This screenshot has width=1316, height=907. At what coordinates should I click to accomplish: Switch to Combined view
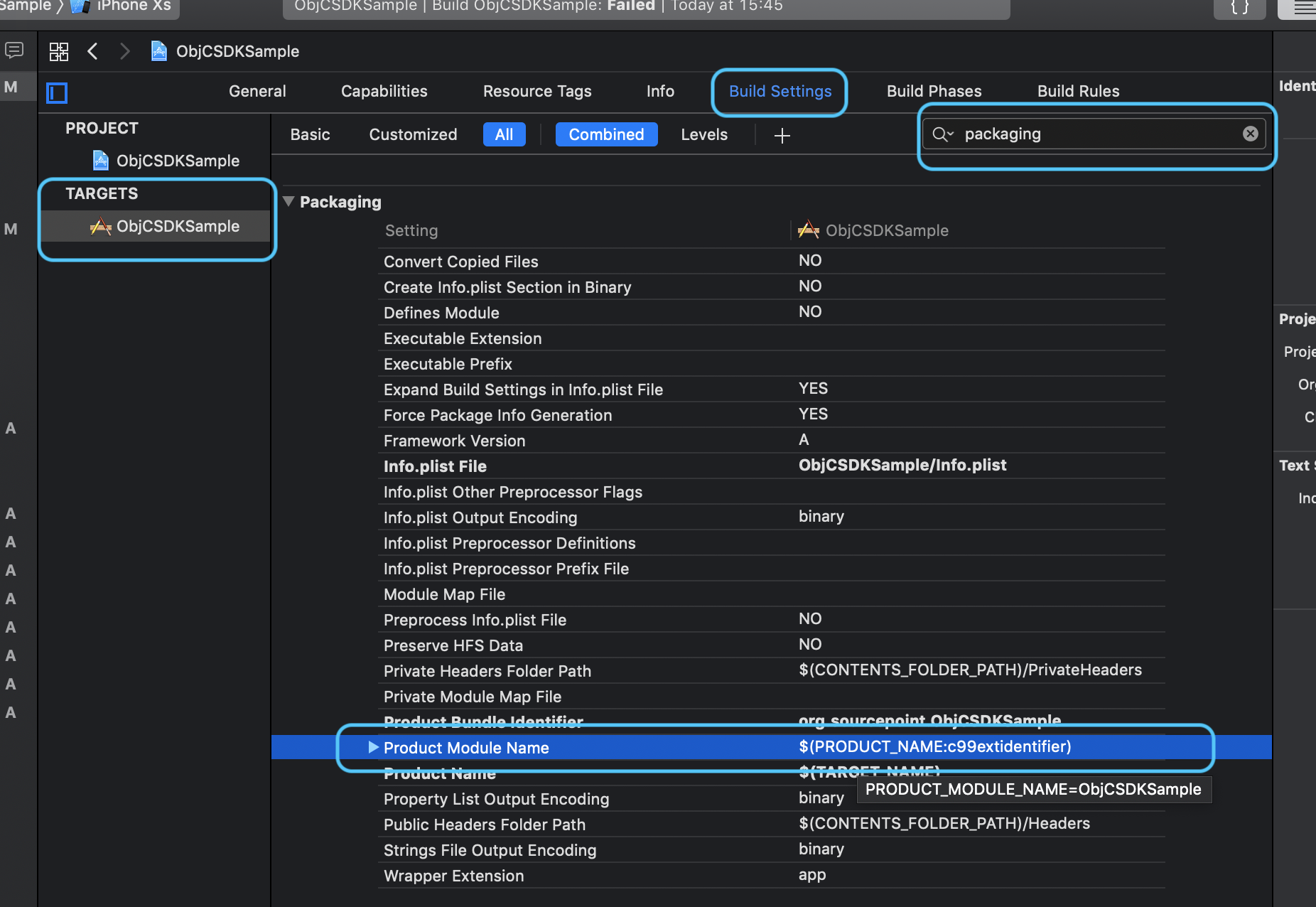(606, 134)
